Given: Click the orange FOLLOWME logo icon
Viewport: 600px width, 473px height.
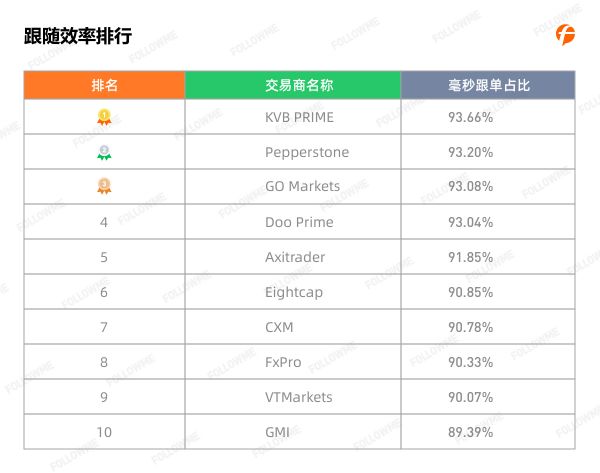Looking at the screenshot, I should (565, 34).
